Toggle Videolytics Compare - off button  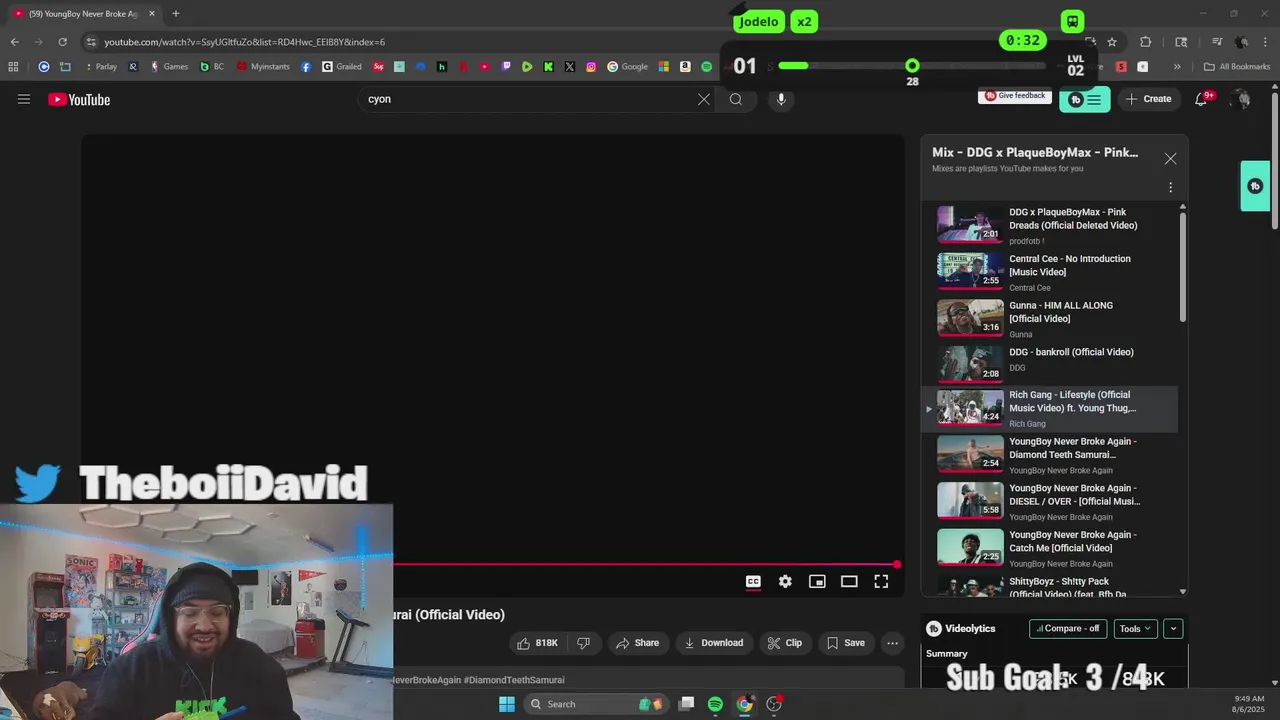[1068, 629]
